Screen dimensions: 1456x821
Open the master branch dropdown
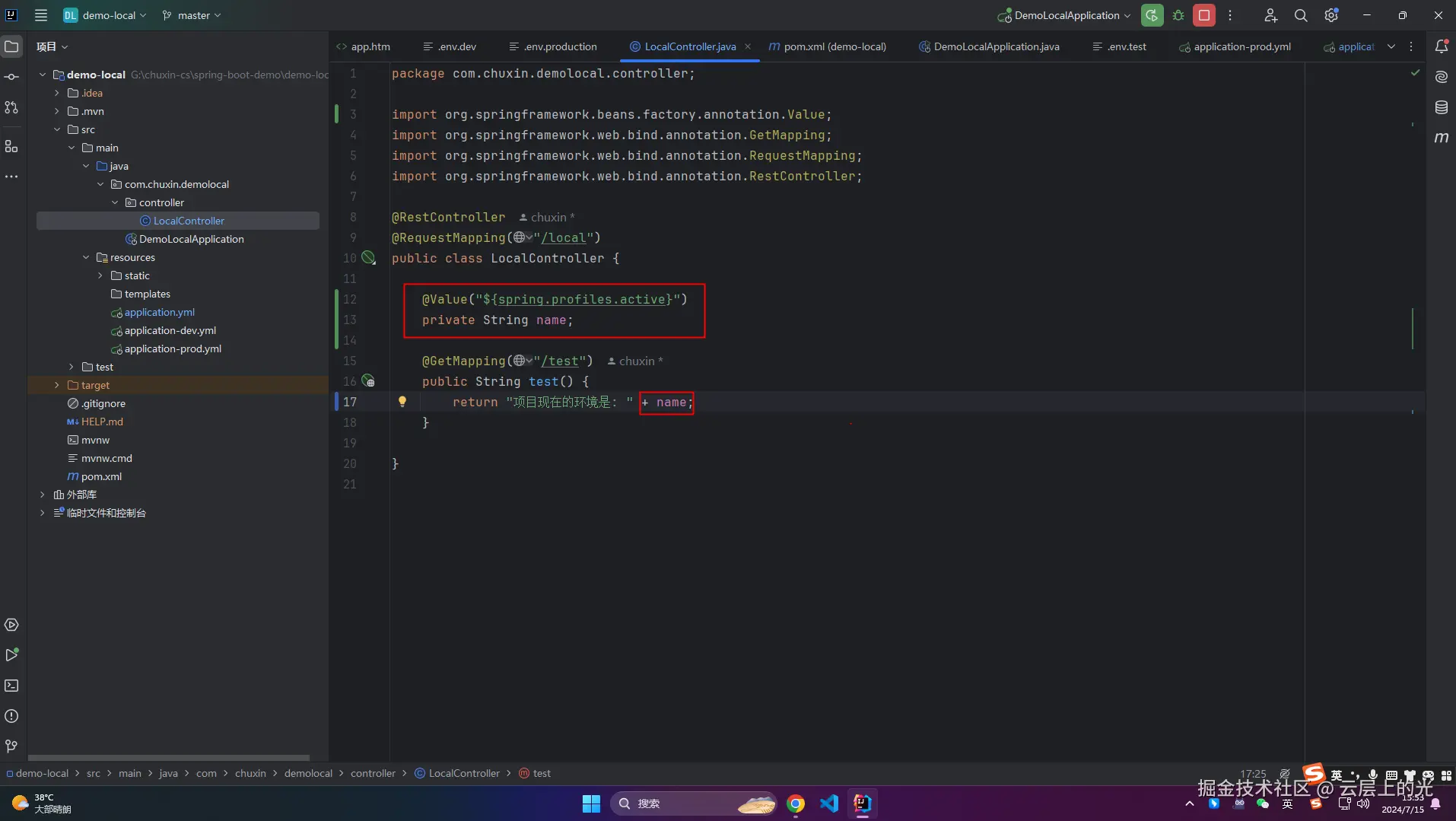point(192,15)
